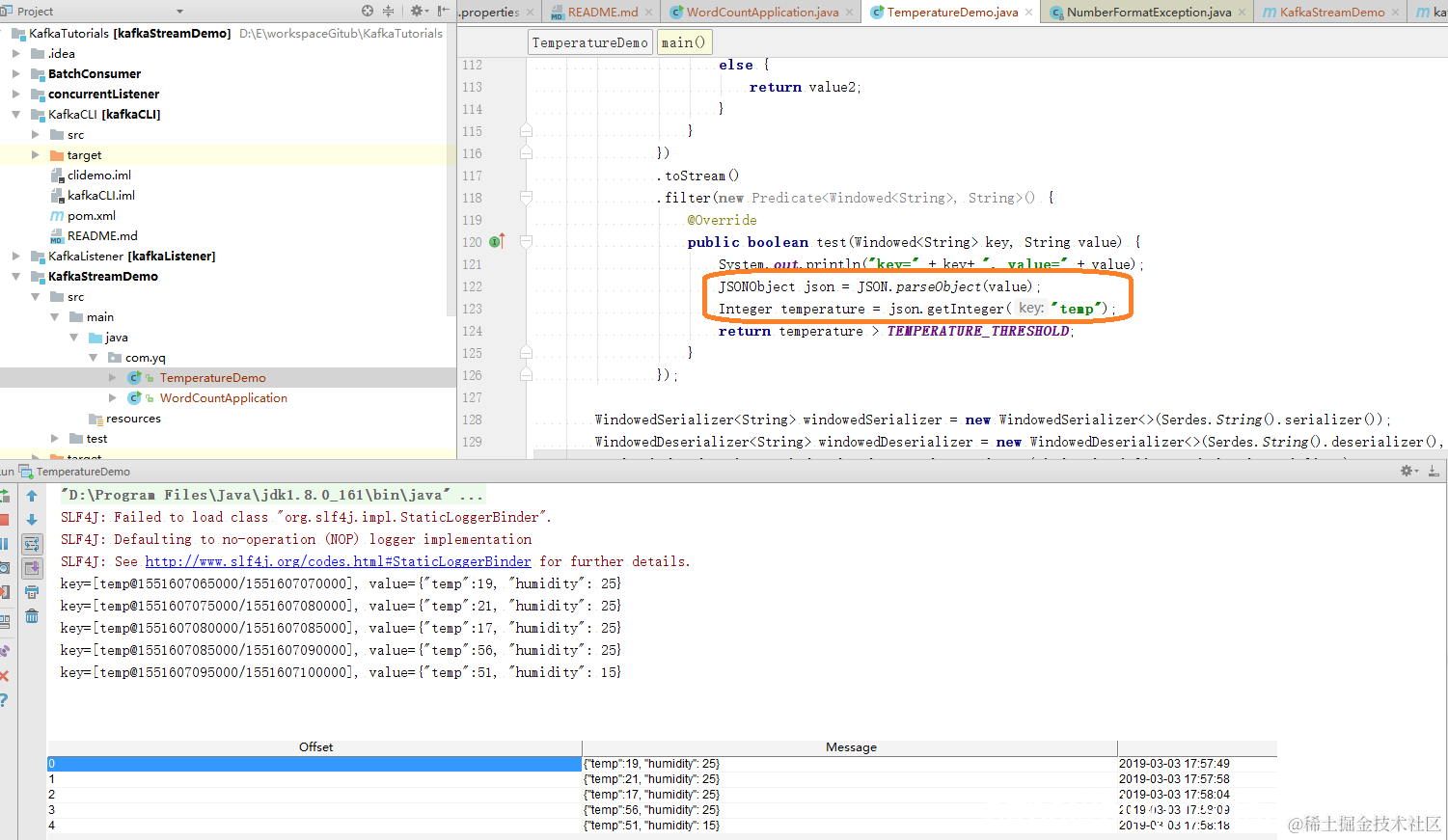Fold the code block at line 125

pyautogui.click(x=526, y=353)
